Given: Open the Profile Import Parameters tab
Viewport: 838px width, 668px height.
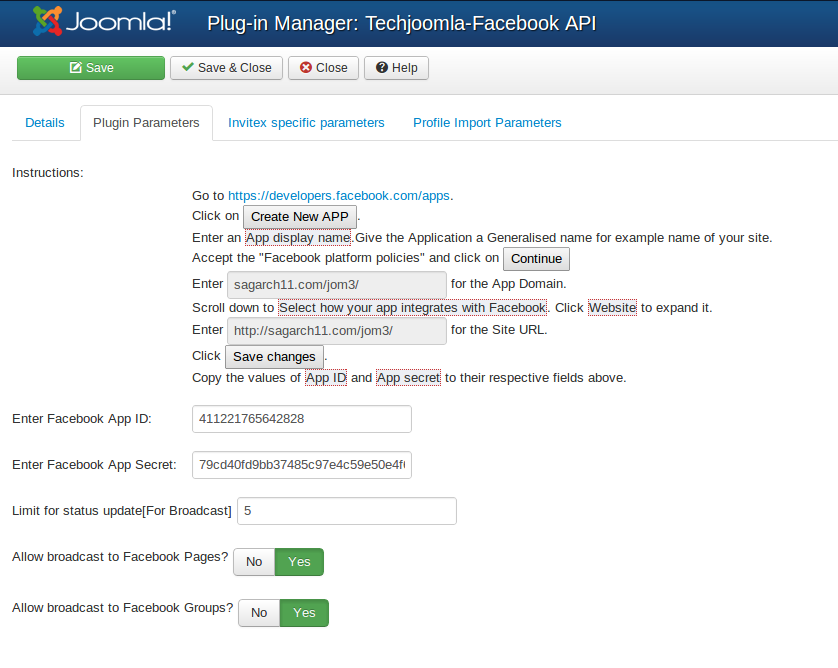Looking at the screenshot, I should (x=487, y=122).
